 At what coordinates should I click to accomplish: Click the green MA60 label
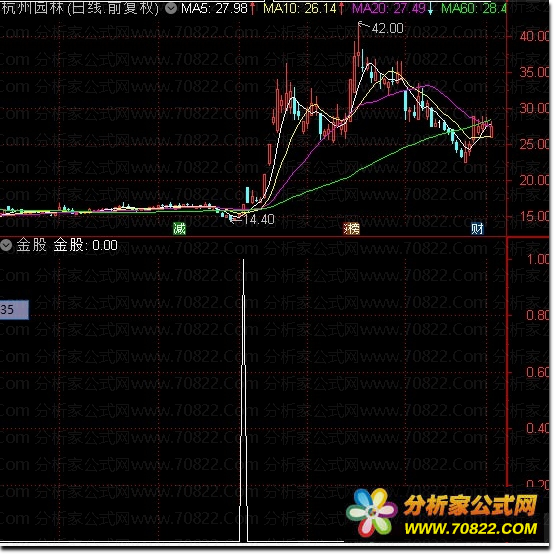[474, 8]
